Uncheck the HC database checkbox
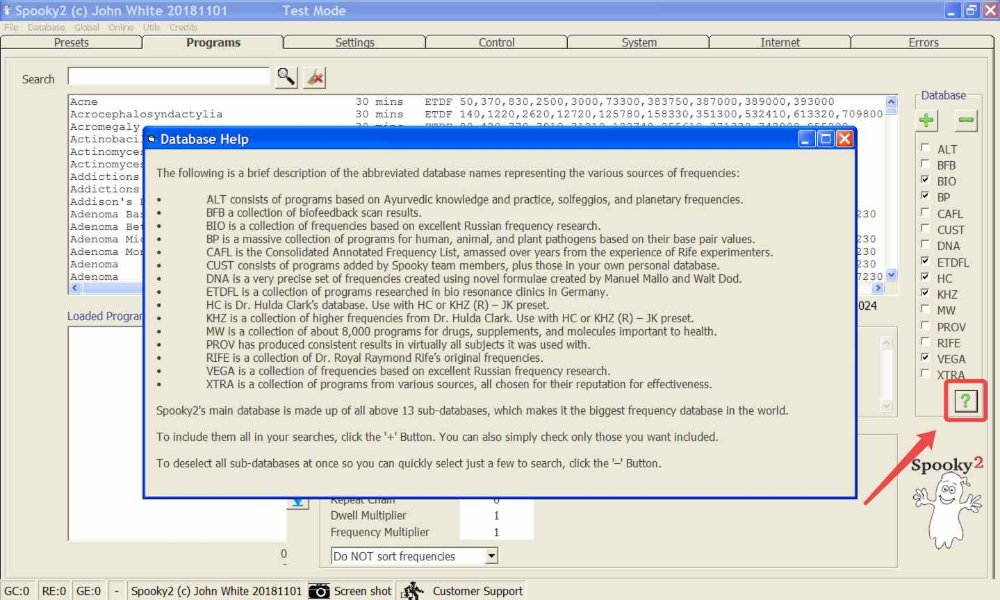 pyautogui.click(x=925, y=277)
